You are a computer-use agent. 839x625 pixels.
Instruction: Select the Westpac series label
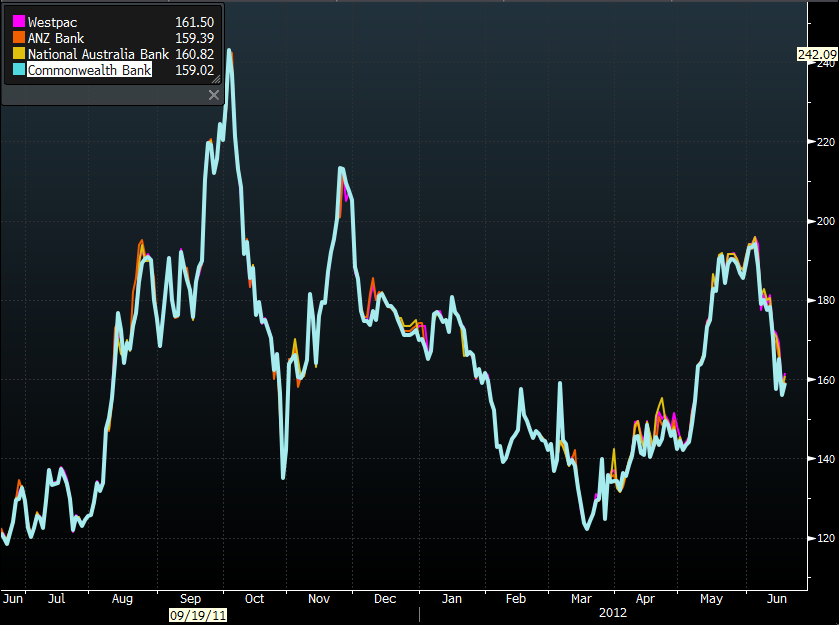[x=52, y=22]
